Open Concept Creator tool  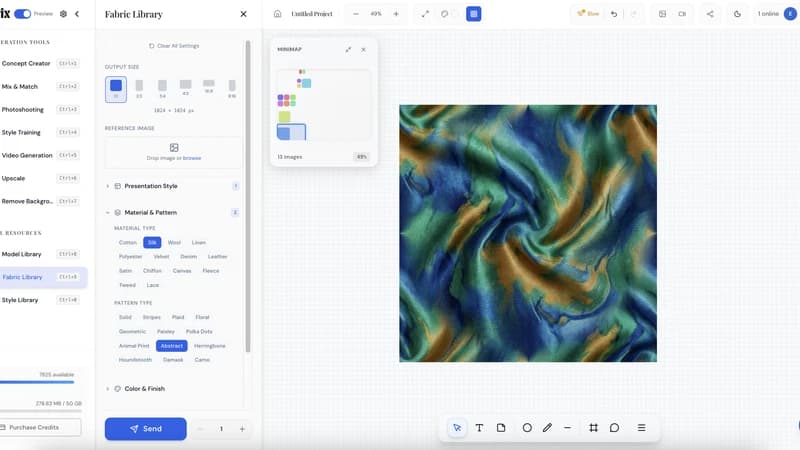coord(40,63)
